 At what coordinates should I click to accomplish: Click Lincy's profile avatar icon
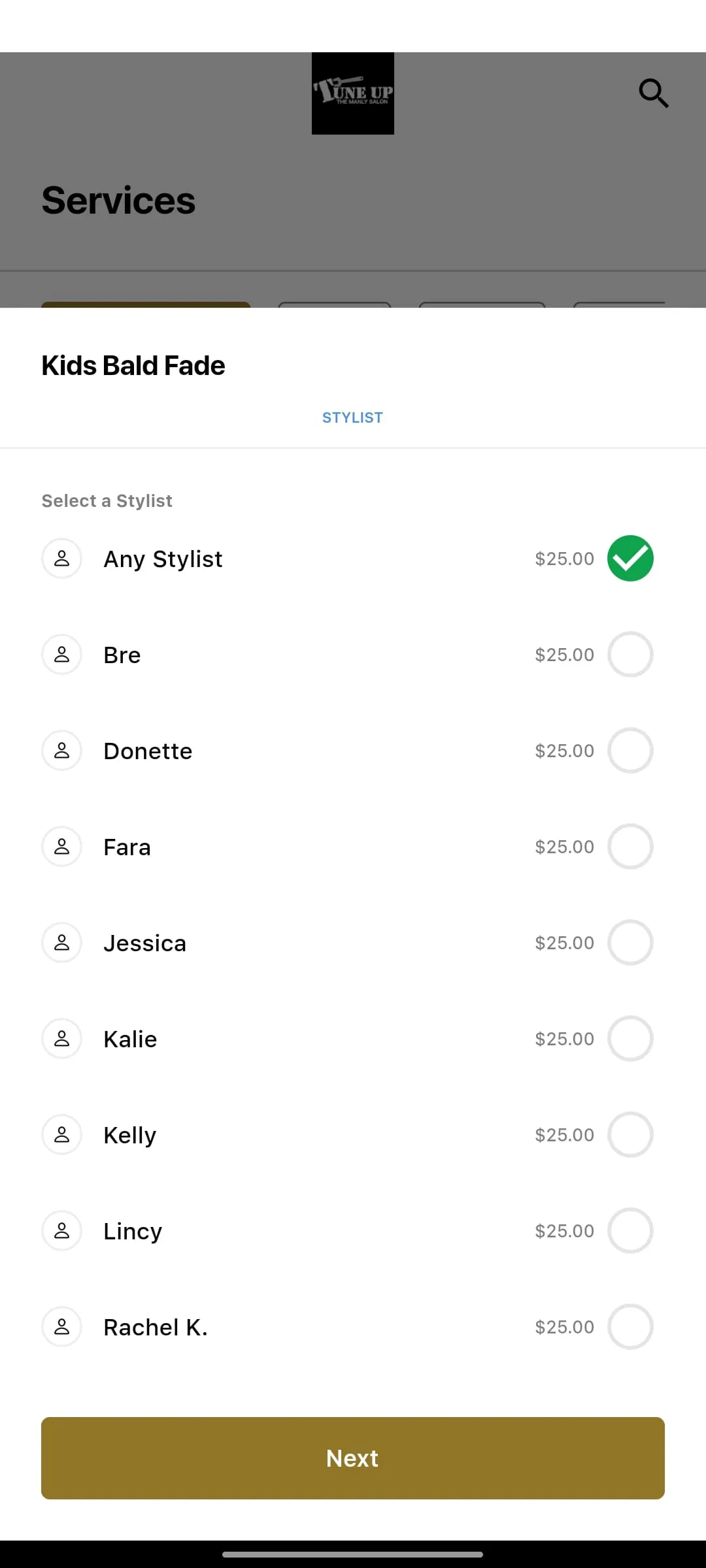coord(61,1231)
